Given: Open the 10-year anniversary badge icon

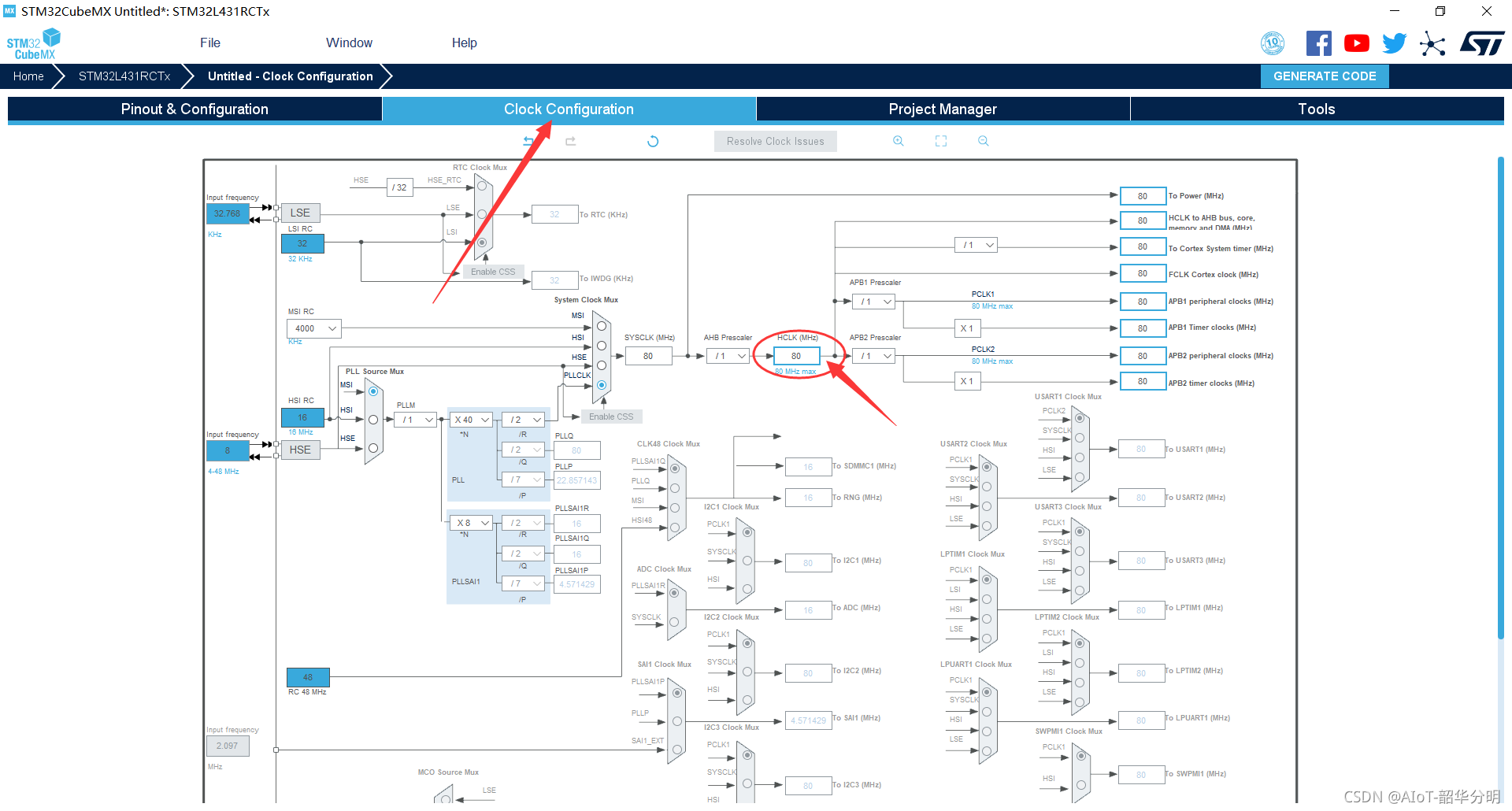Looking at the screenshot, I should click(x=1273, y=43).
